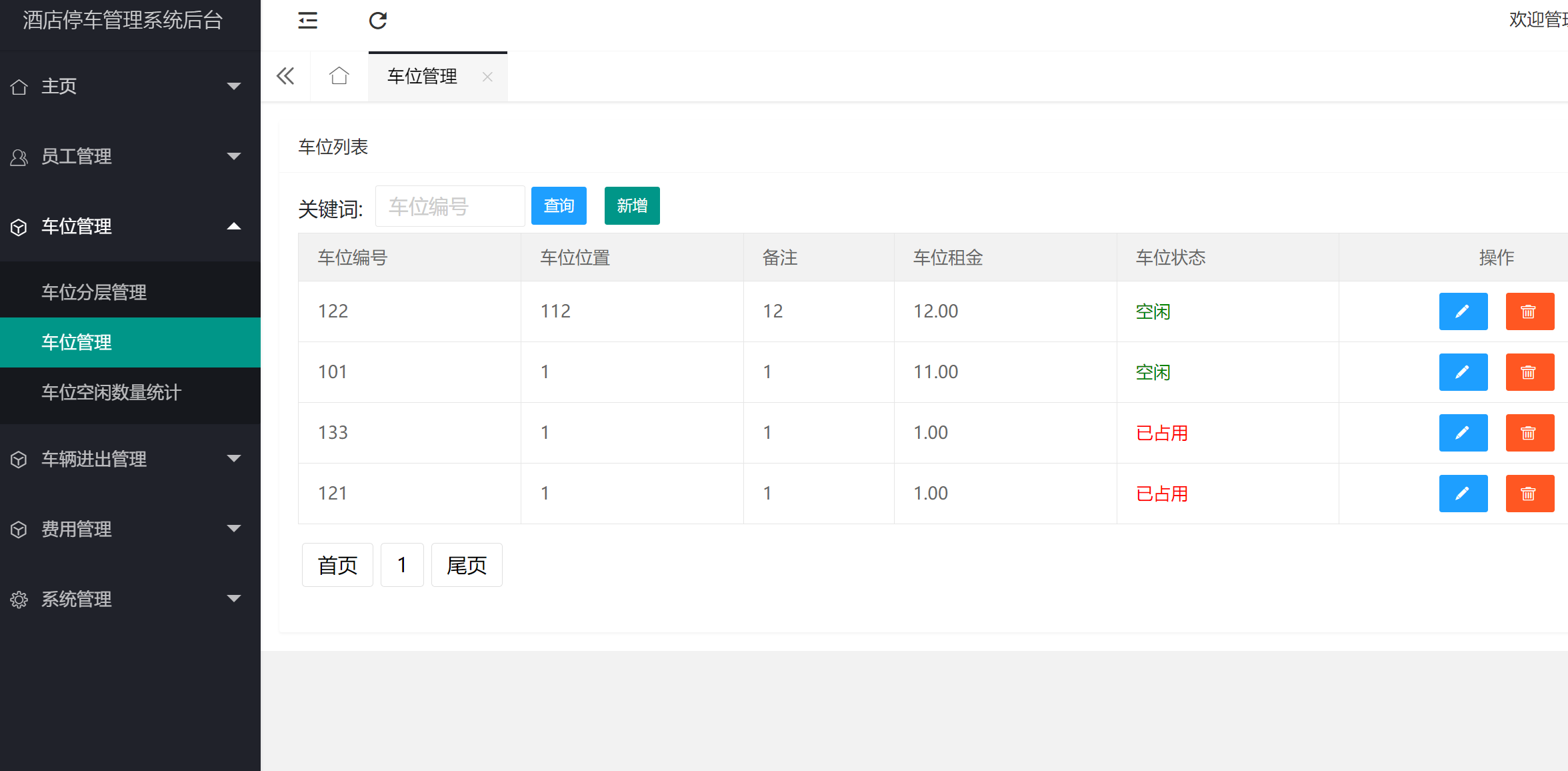Click the sidebar collapse menu icon
The image size is (1568, 771).
307,21
